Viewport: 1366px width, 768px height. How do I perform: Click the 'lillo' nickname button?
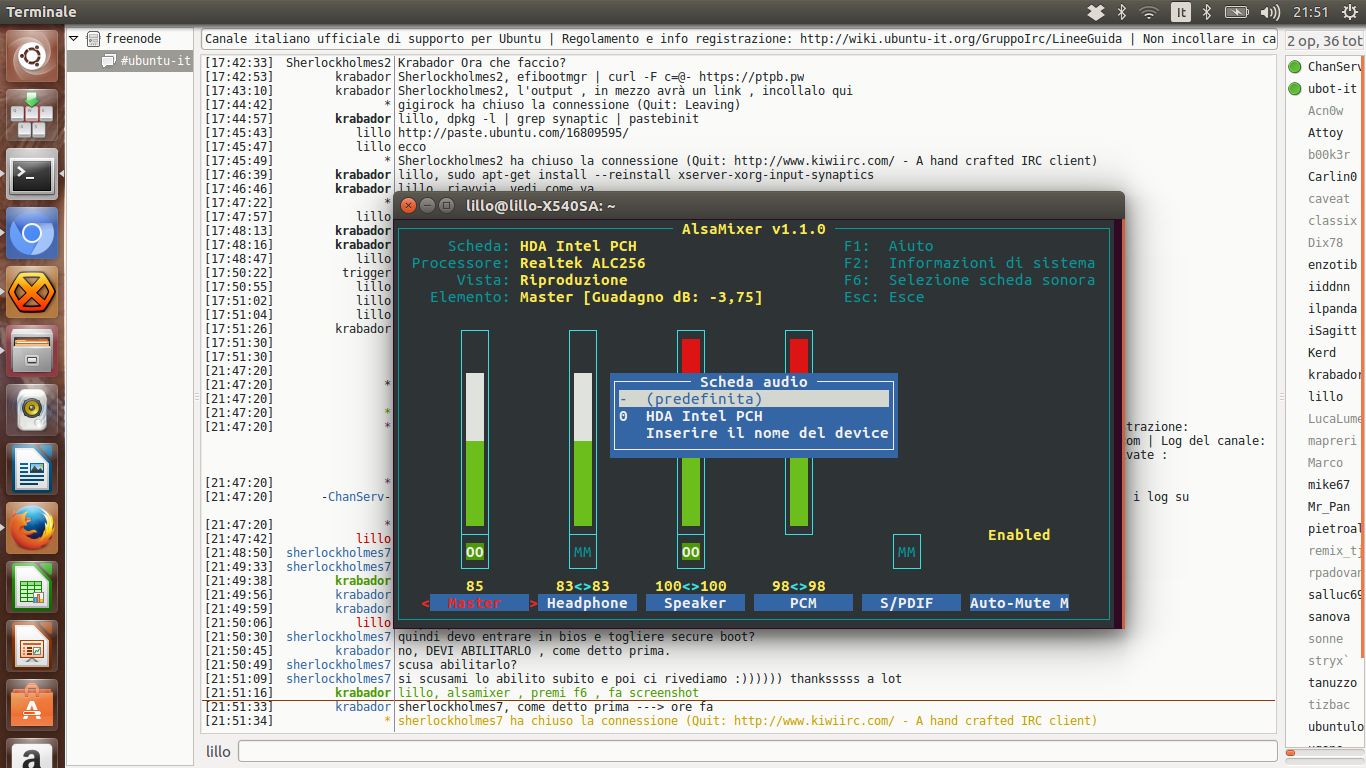(218, 752)
